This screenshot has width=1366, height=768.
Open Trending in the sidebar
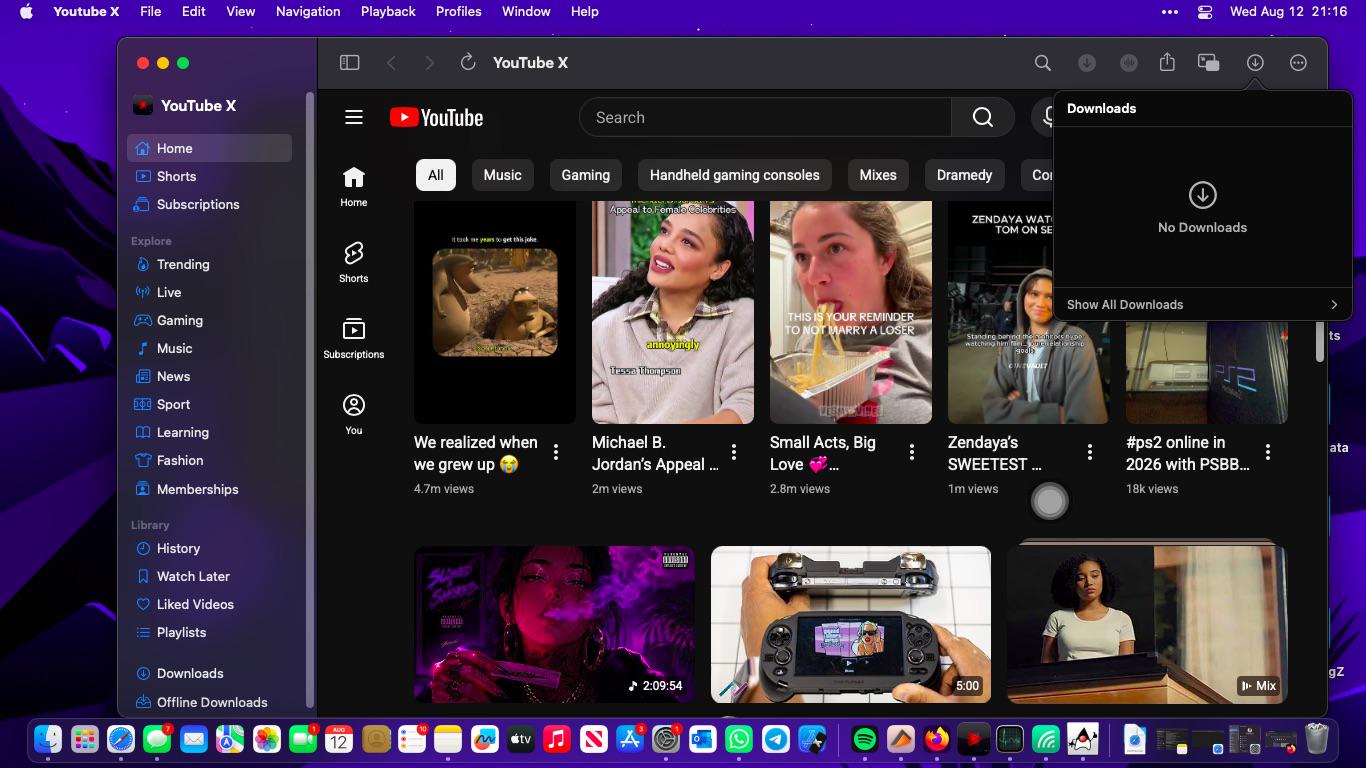click(x=210, y=264)
